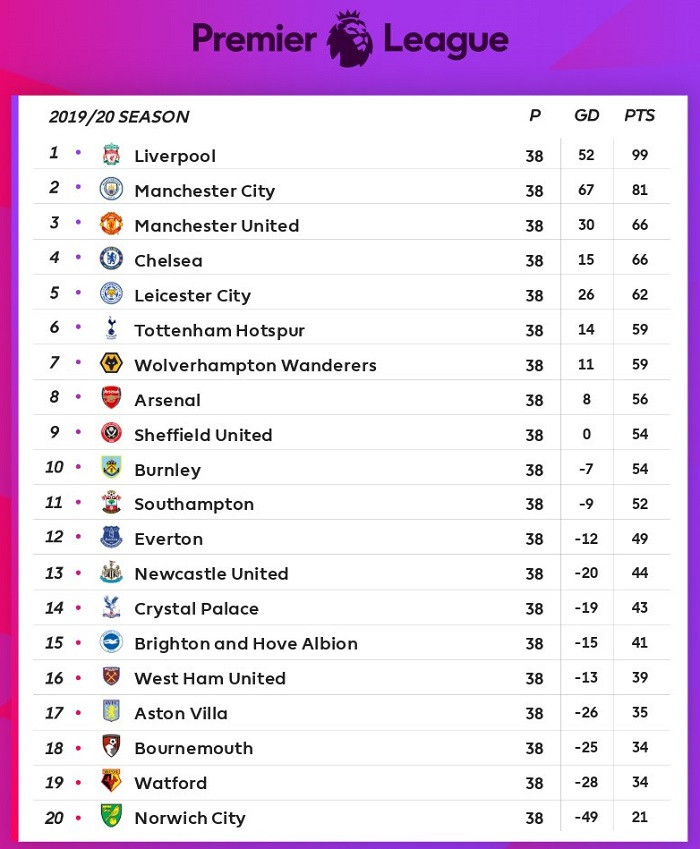The image size is (700, 849).
Task: Click the position dot beside Aston Villa
Action: click(78, 712)
